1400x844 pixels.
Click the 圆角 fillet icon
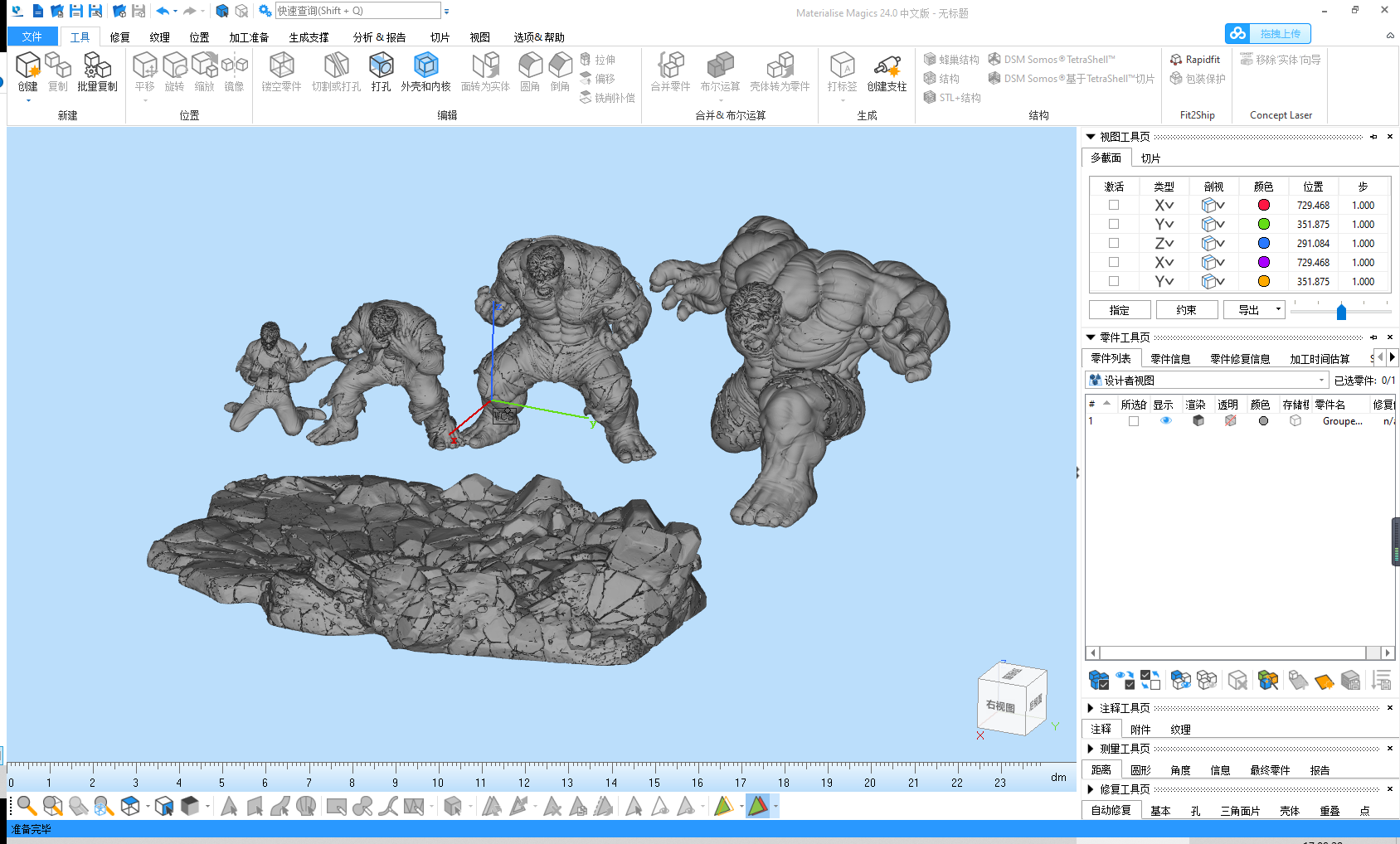(530, 71)
